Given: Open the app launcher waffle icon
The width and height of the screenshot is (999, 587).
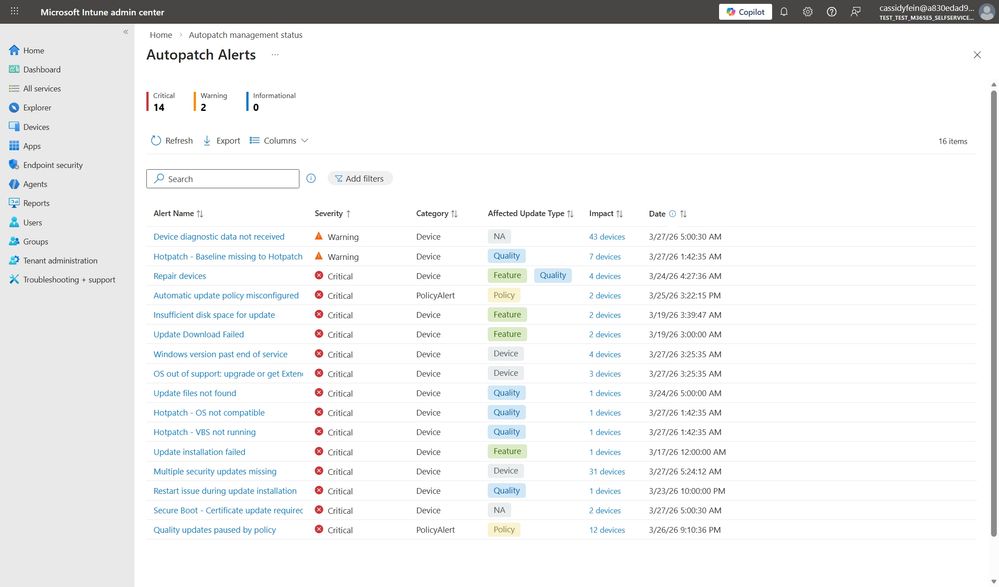Looking at the screenshot, I should click(14, 11).
